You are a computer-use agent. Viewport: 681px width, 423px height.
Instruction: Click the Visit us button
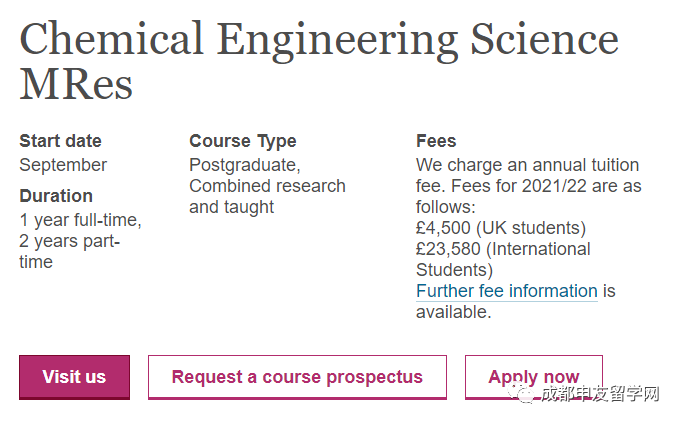tap(74, 377)
